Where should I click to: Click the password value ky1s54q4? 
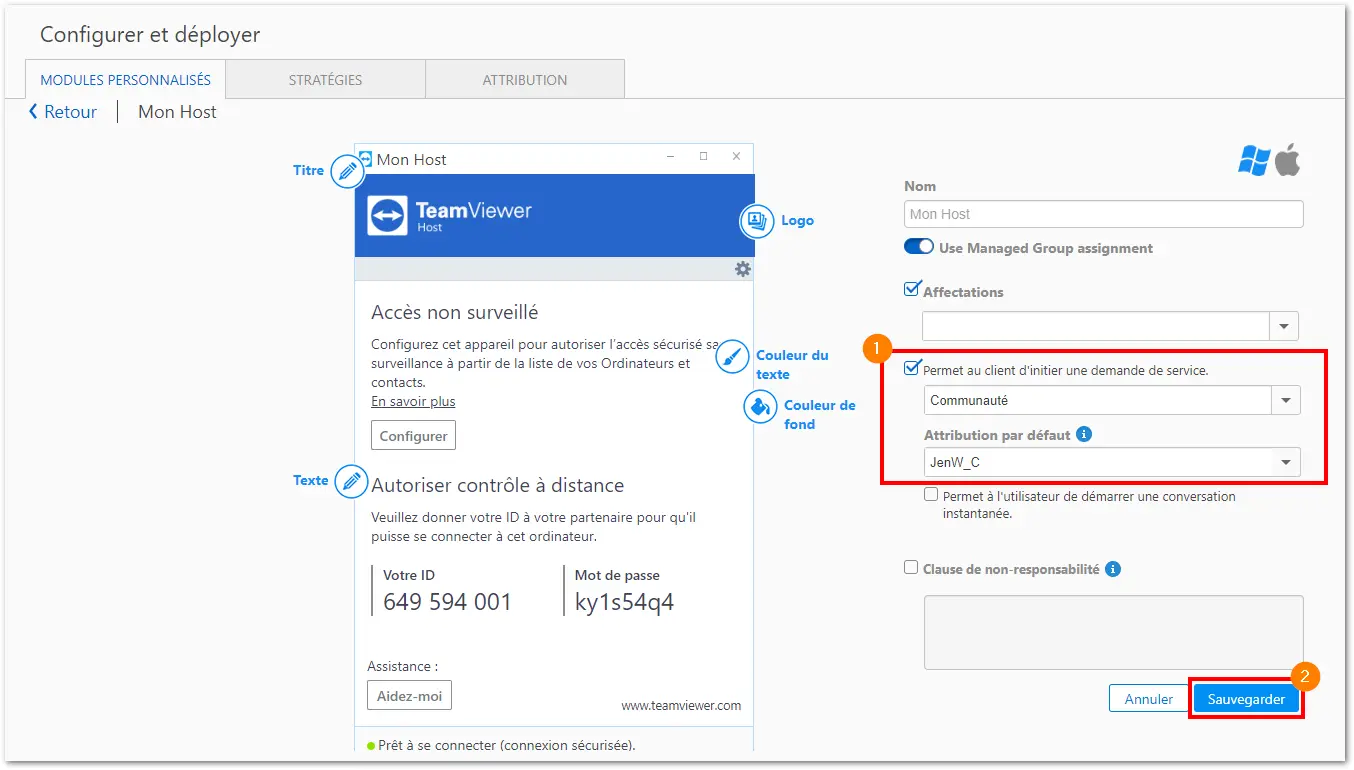[x=625, y=602]
